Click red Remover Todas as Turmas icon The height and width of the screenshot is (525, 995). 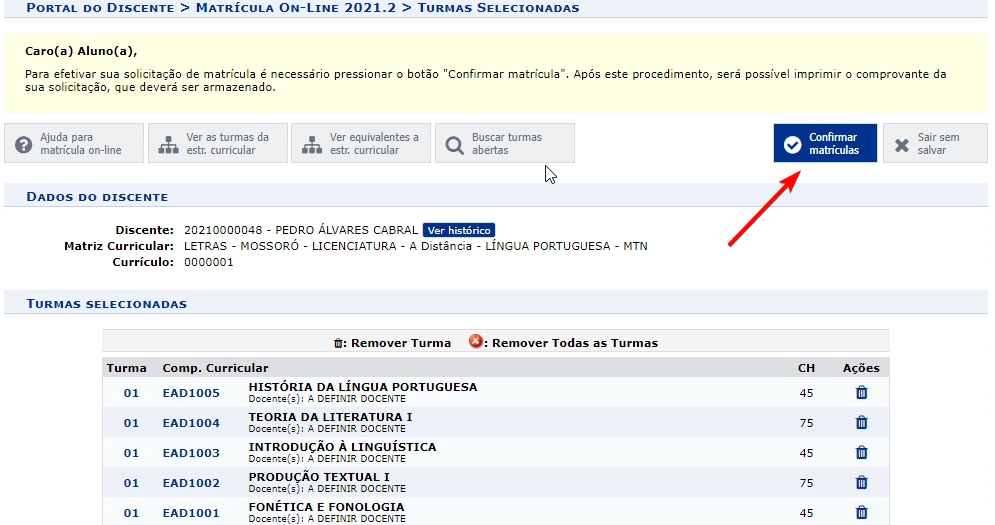pyautogui.click(x=475, y=342)
